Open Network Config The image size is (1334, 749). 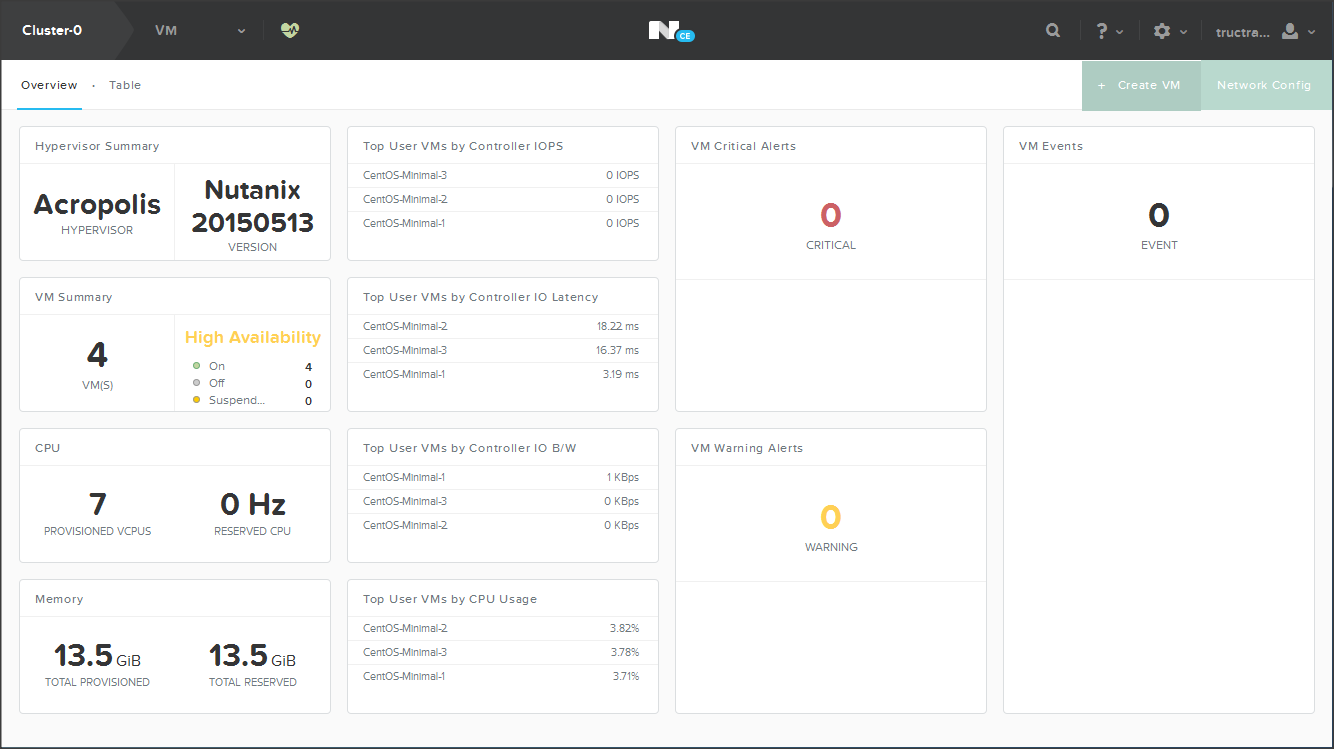click(1264, 85)
